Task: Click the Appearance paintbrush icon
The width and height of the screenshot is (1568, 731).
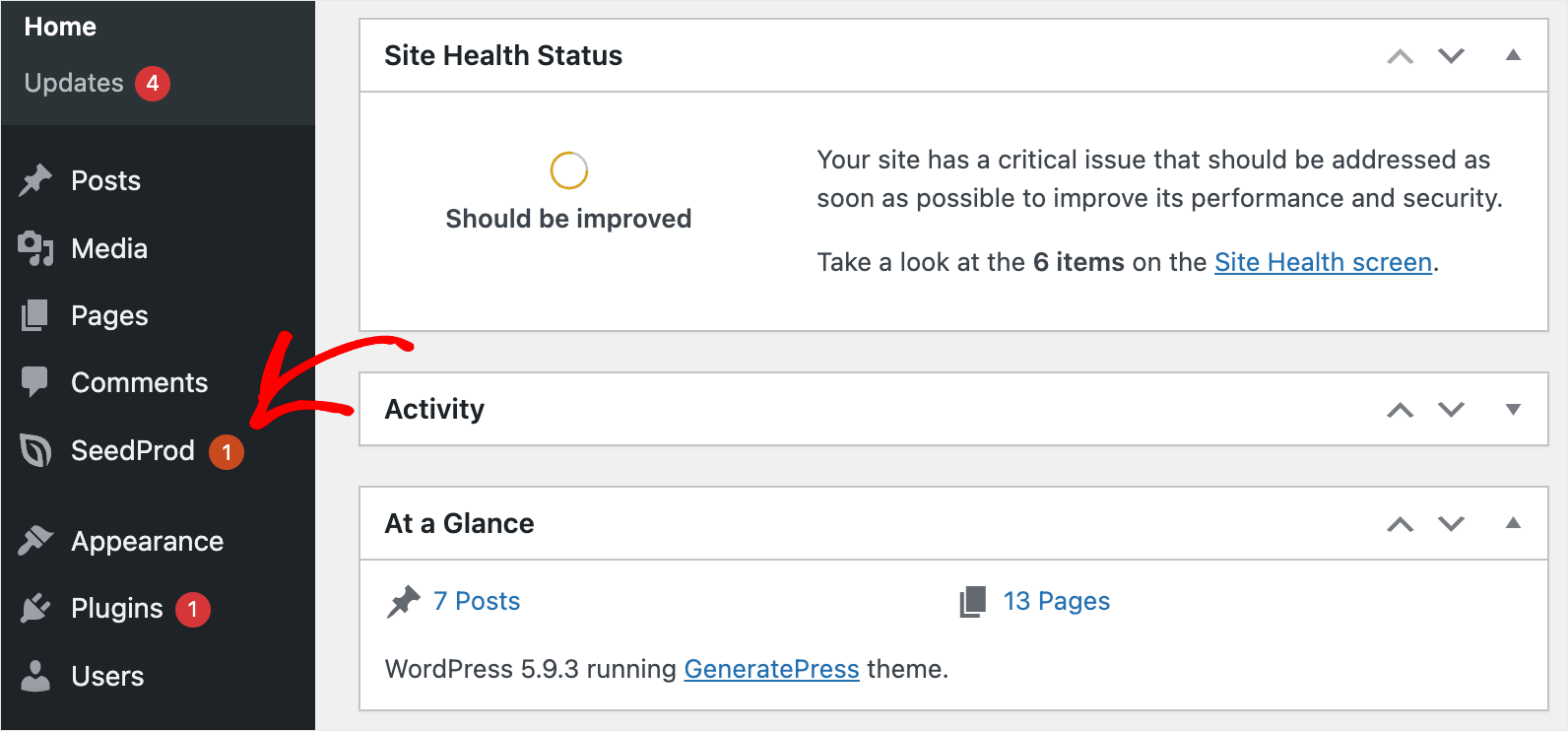Action: [x=35, y=541]
